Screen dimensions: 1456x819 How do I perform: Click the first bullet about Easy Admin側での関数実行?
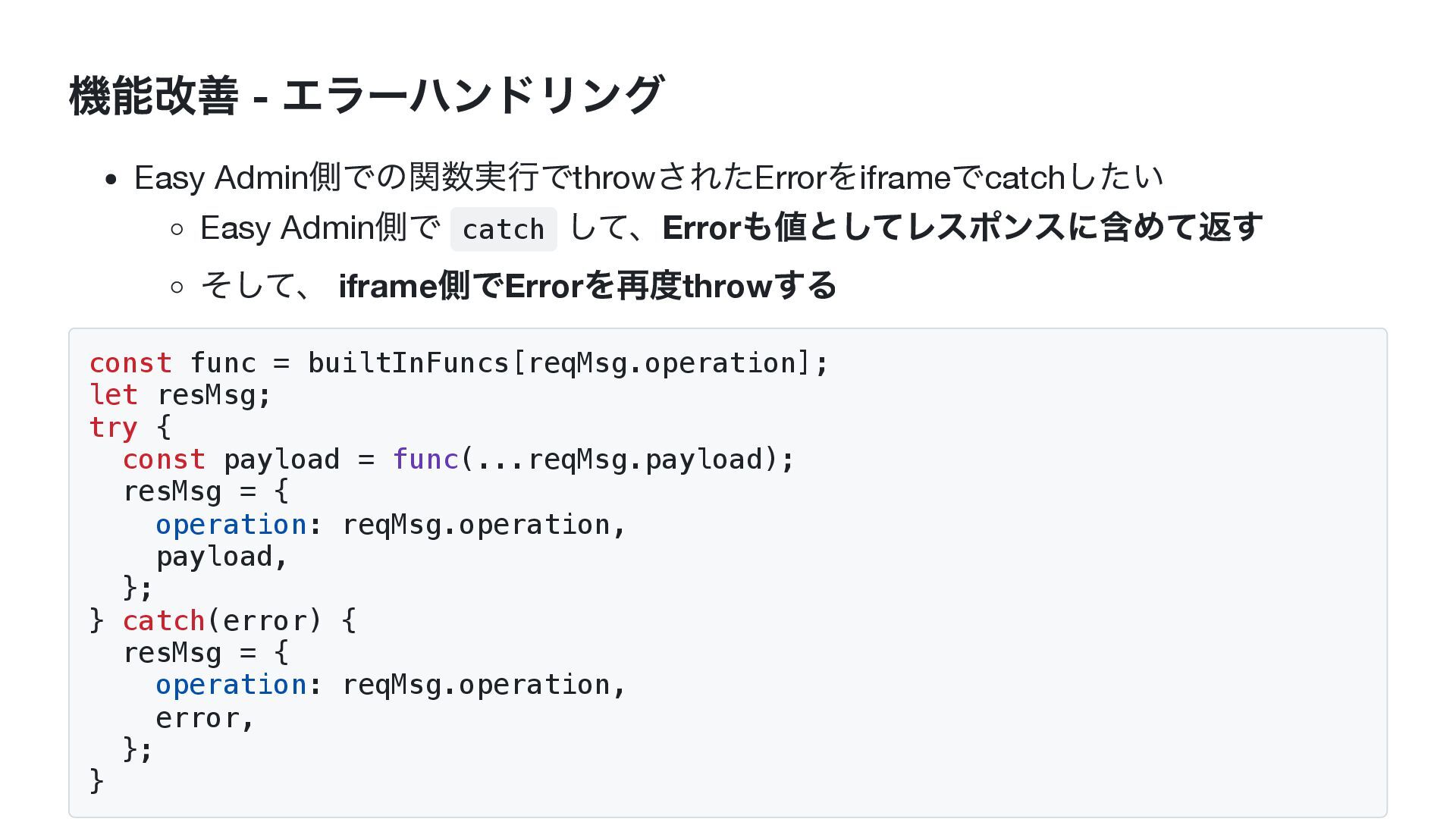[648, 177]
